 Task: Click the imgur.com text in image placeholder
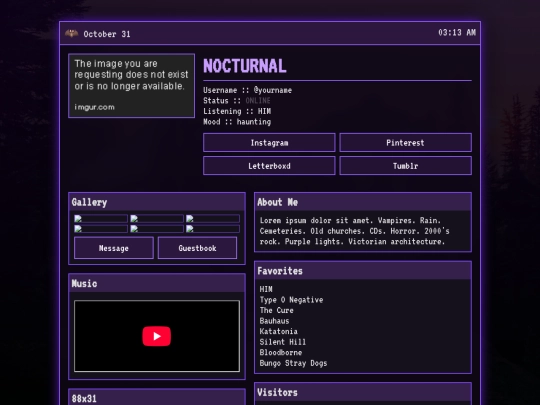point(94,107)
